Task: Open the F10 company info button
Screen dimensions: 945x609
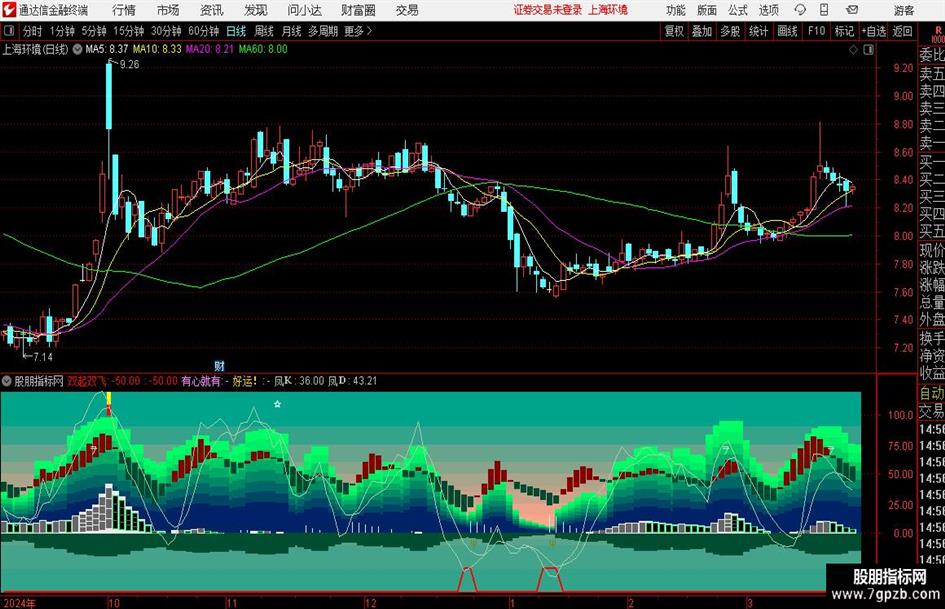Action: tap(817, 31)
